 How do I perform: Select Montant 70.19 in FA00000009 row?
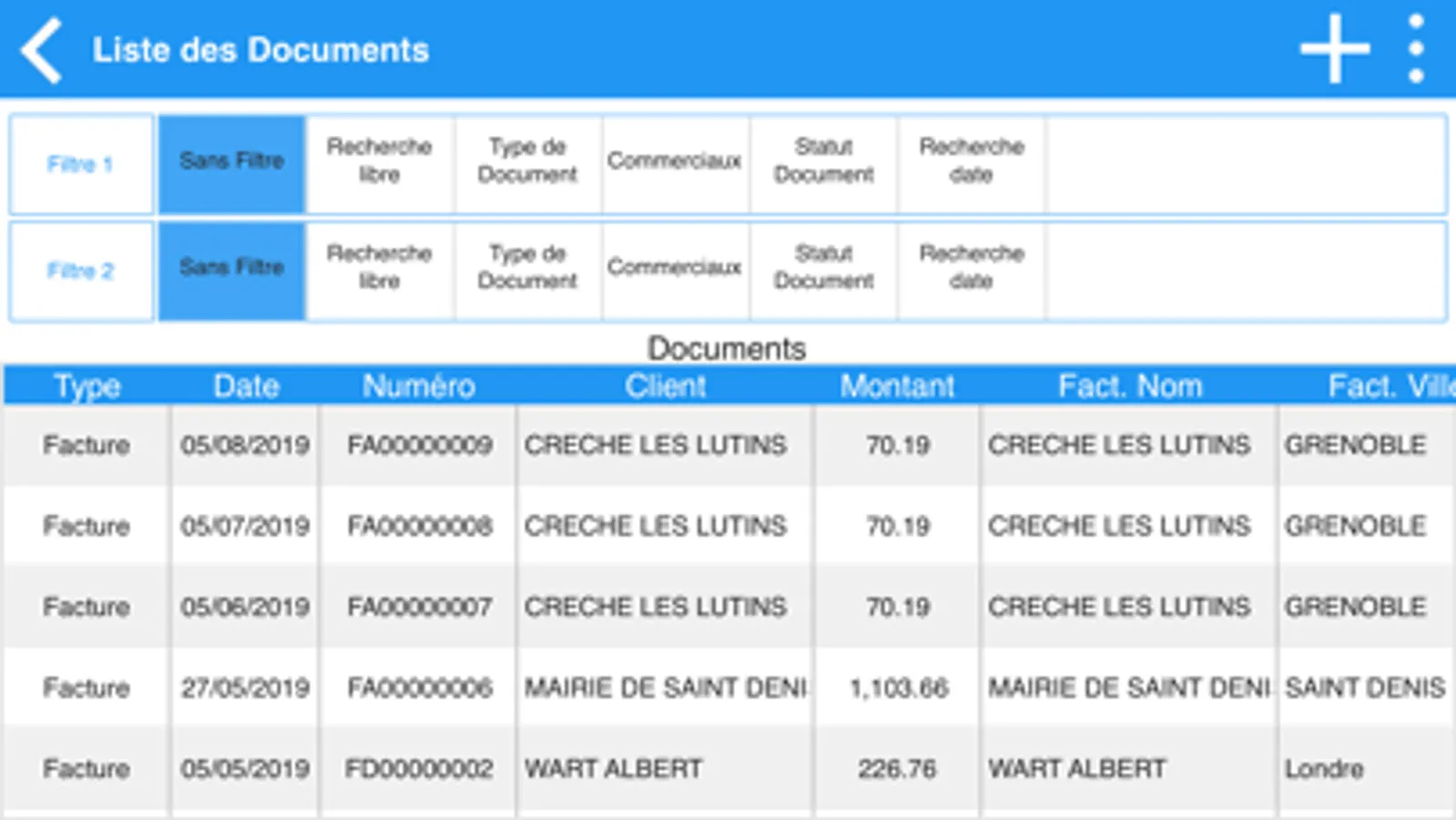coord(898,446)
